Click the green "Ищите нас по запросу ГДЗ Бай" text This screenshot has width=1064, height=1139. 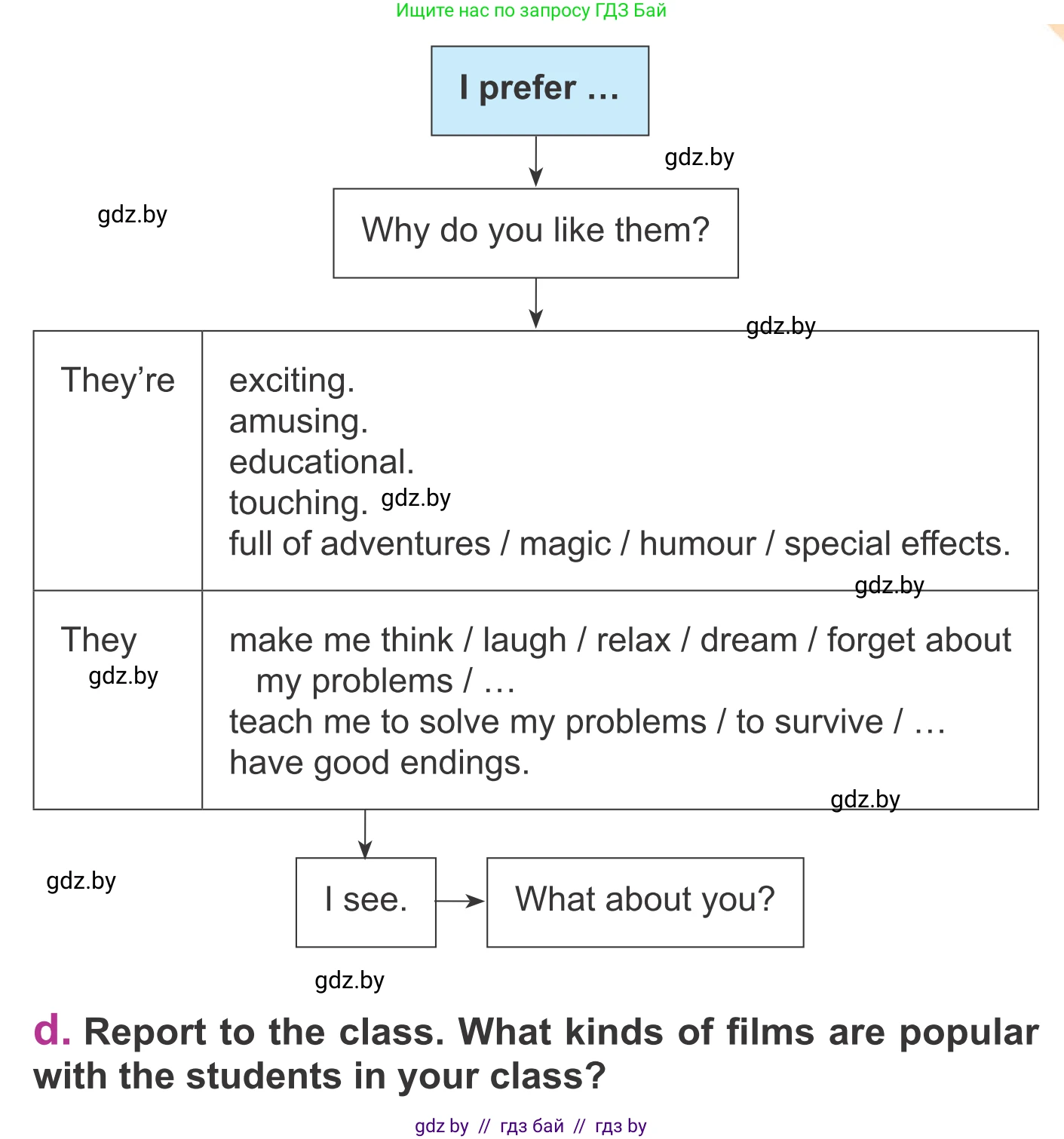(x=531, y=11)
